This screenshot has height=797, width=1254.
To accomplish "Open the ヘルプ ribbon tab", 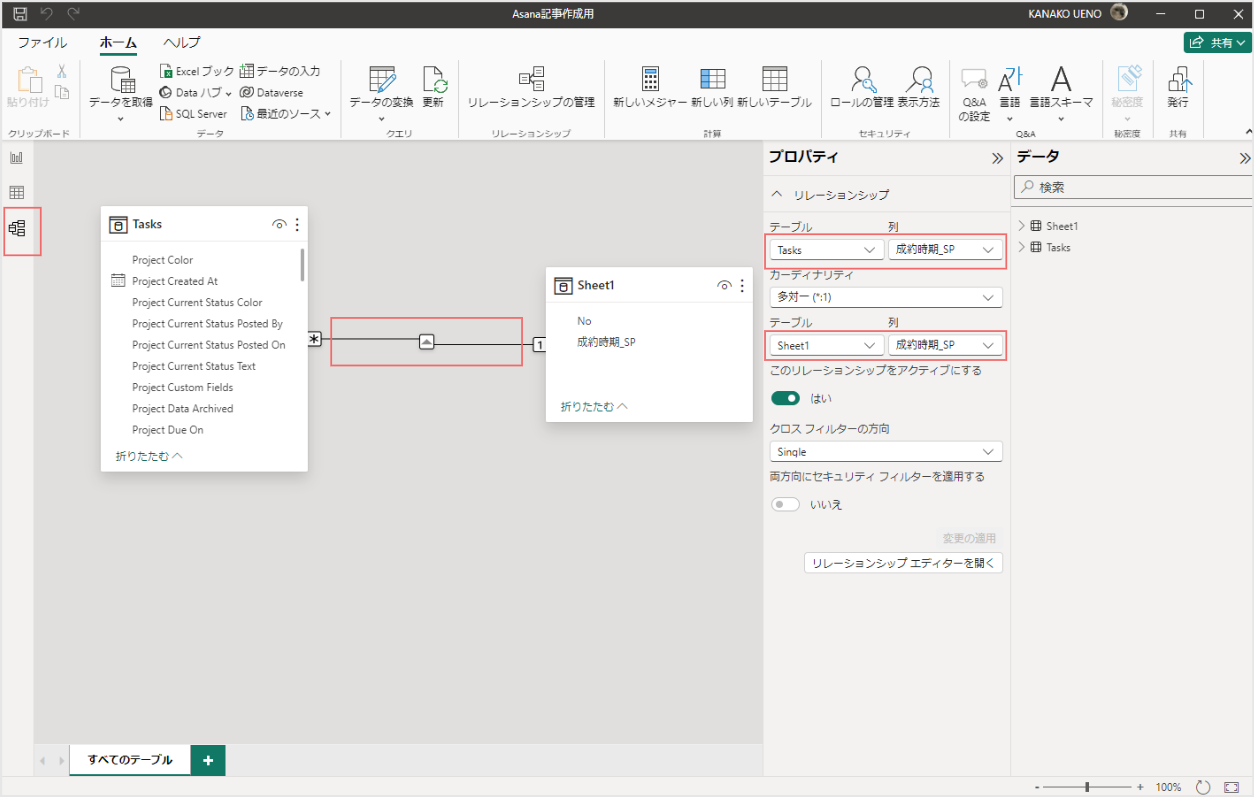I will (182, 43).
